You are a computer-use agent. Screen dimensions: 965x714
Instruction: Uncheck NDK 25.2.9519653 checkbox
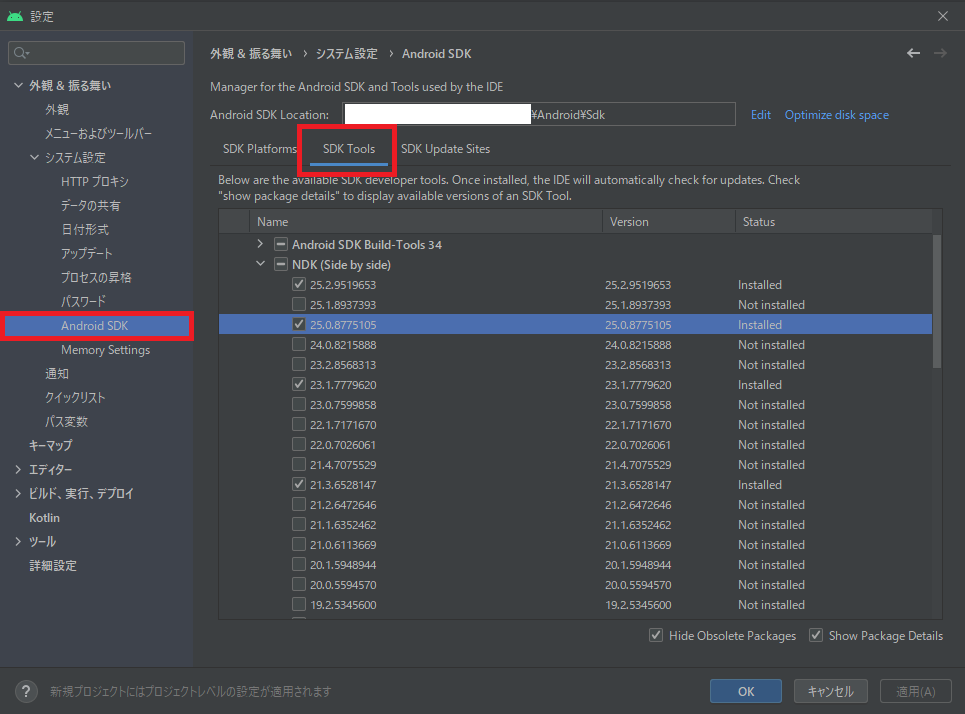coord(298,284)
